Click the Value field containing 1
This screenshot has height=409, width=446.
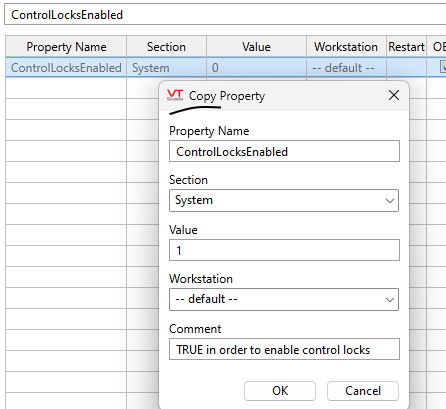284,250
